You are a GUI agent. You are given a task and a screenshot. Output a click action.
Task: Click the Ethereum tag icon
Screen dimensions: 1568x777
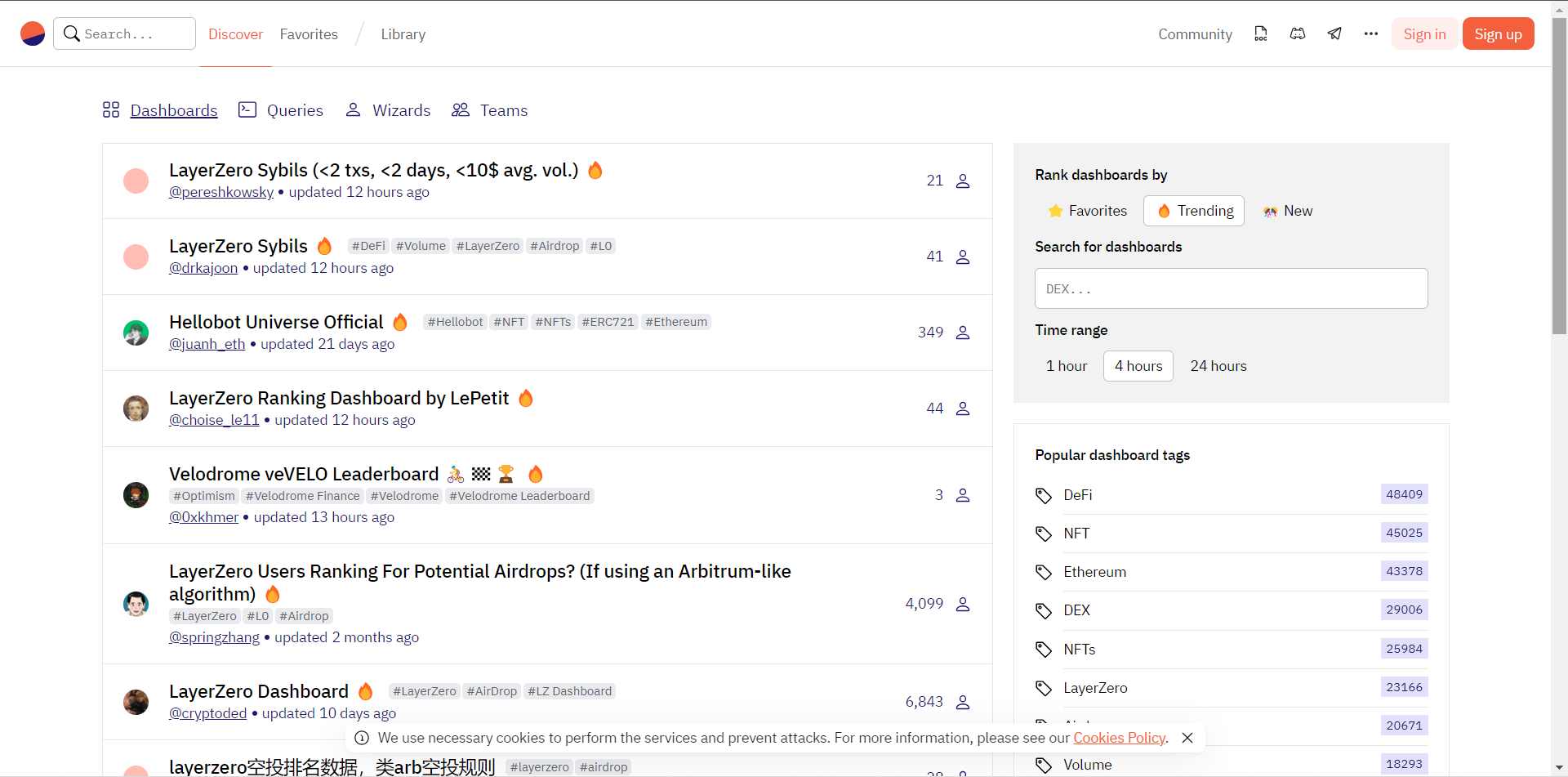(1044, 572)
